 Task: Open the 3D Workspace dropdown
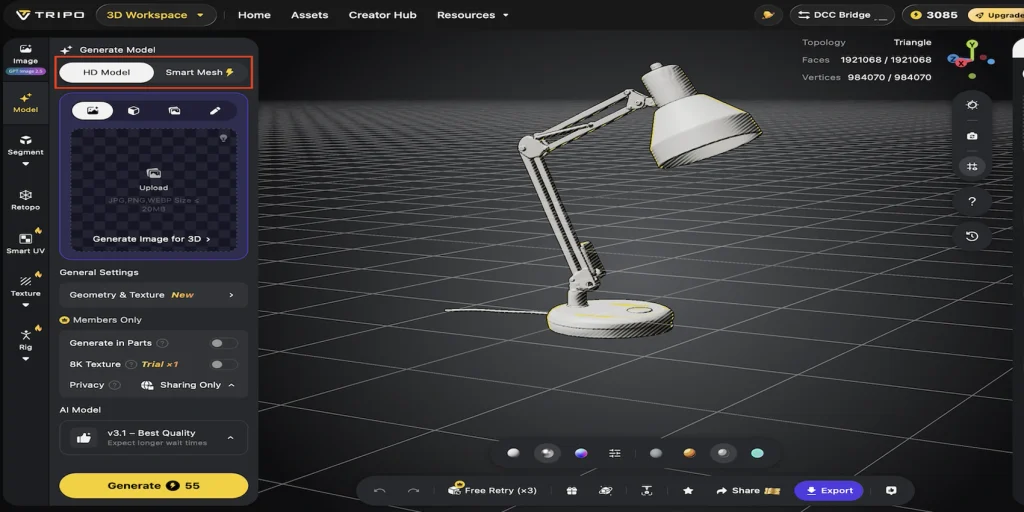(x=155, y=15)
